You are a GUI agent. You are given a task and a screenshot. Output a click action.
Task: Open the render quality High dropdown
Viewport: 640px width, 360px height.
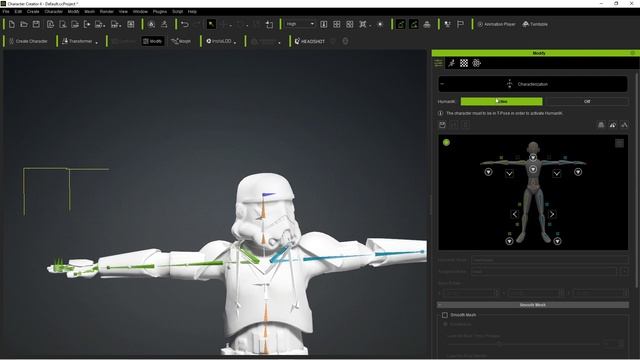300,24
